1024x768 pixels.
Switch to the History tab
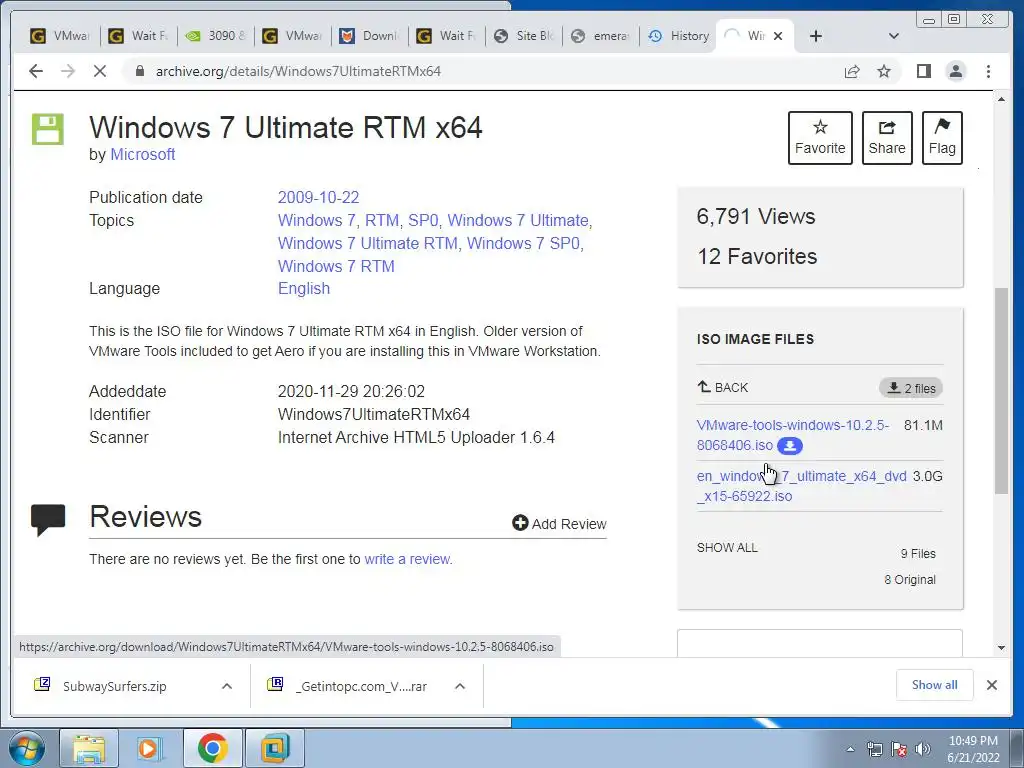679,36
